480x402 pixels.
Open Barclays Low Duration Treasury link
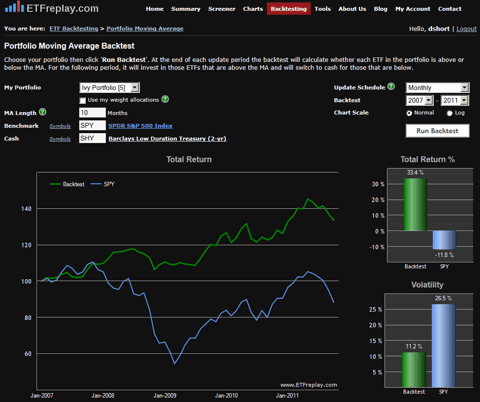coord(167,138)
